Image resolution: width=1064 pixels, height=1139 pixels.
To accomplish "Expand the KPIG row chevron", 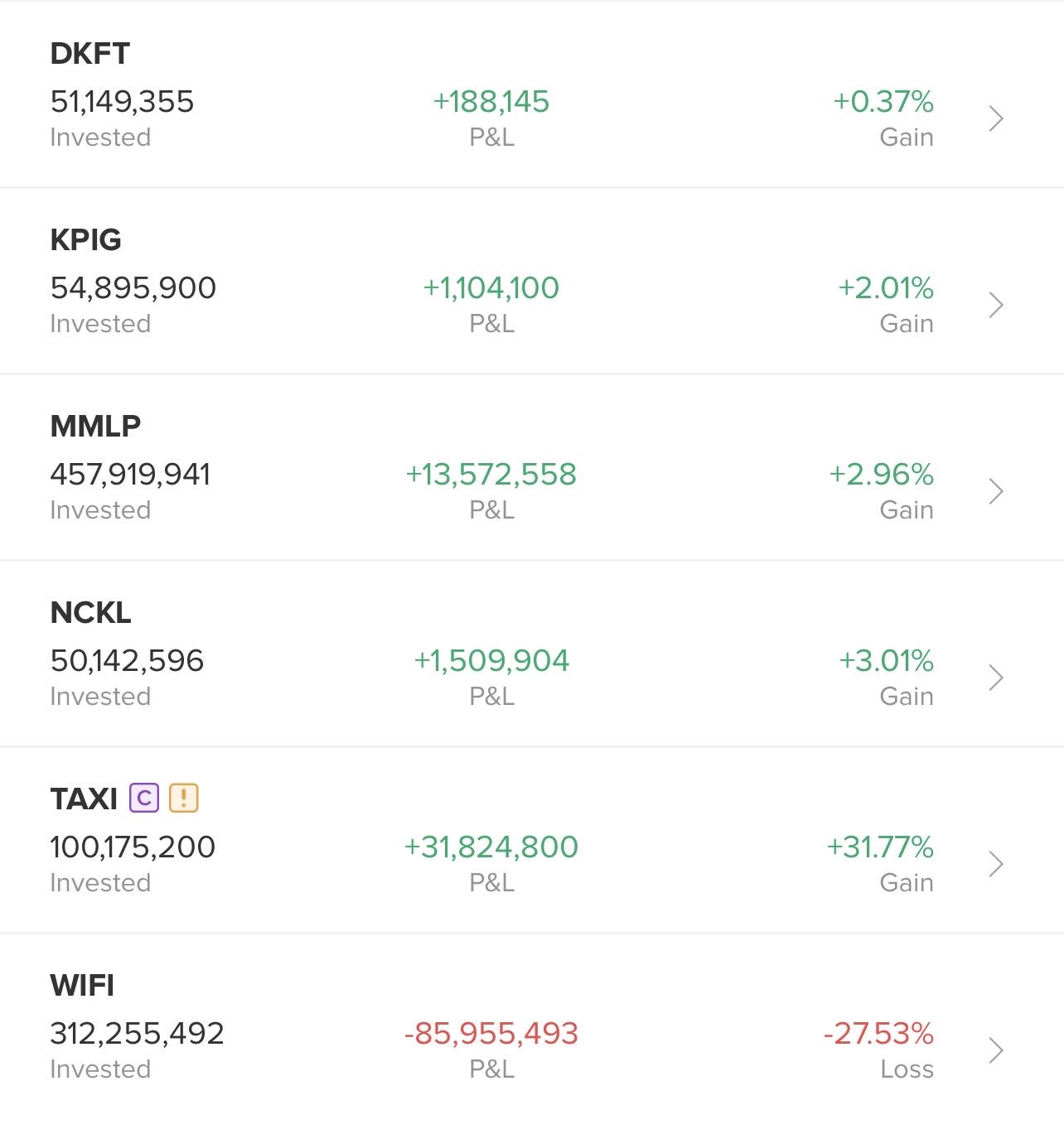I will click(x=996, y=305).
